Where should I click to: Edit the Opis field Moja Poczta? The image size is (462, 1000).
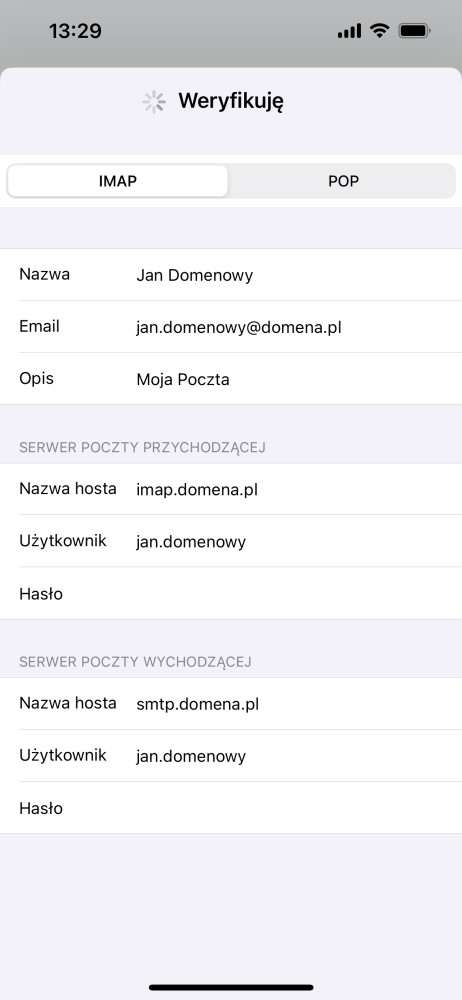(x=231, y=379)
